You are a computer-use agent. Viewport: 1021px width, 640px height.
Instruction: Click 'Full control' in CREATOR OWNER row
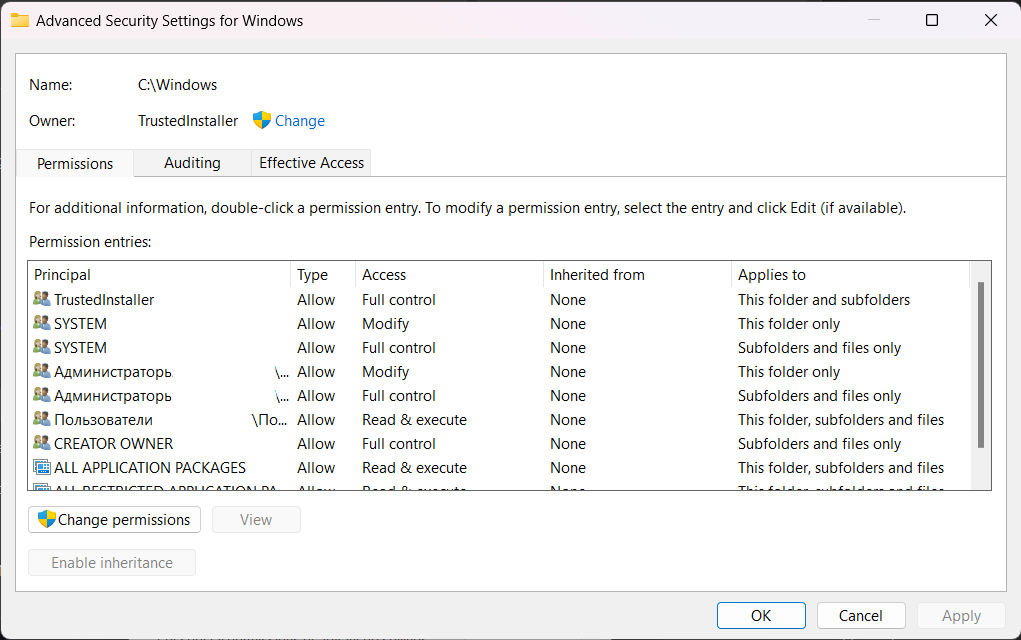[x=399, y=443]
